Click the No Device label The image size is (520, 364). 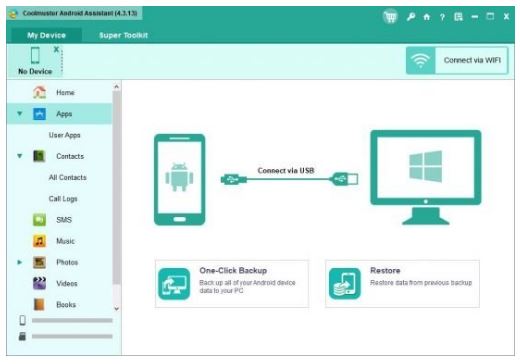click(x=35, y=71)
